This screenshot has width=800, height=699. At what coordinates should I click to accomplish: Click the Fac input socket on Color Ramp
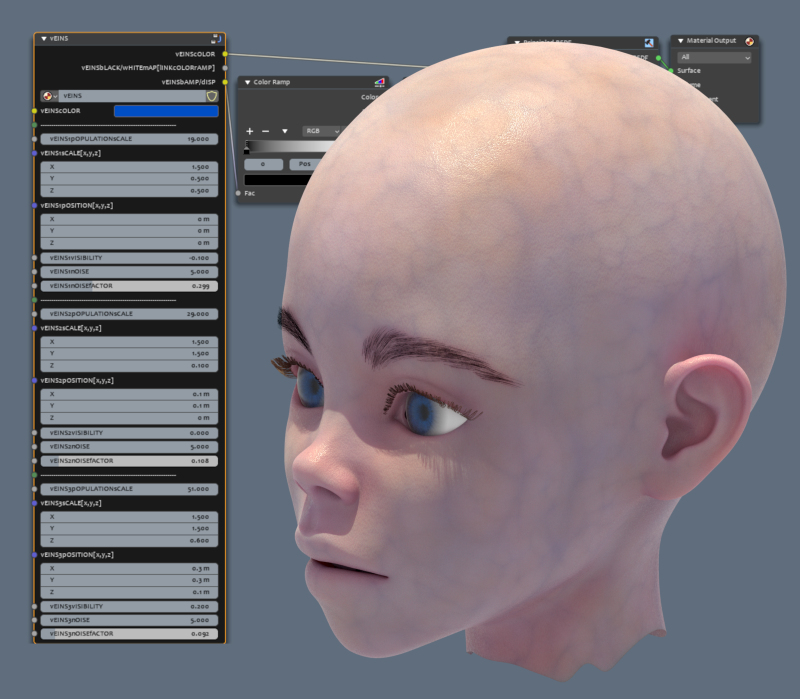[238, 193]
